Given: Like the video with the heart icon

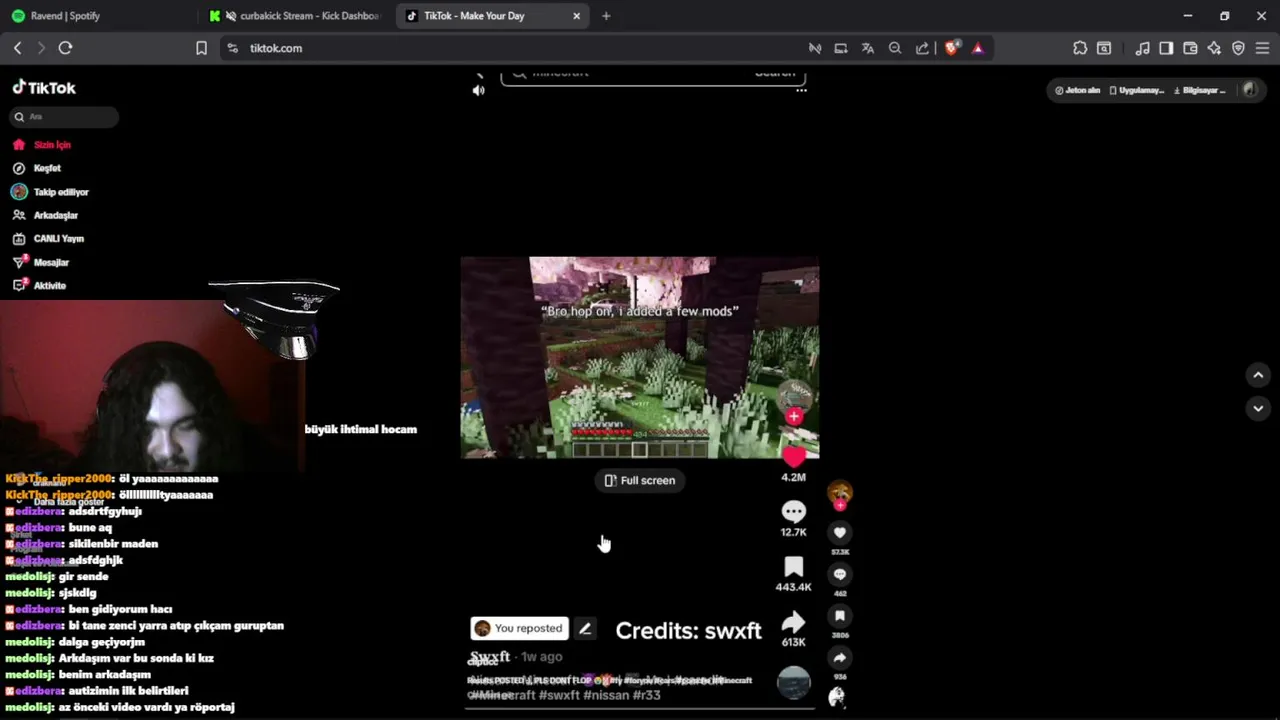Looking at the screenshot, I should click(x=793, y=458).
